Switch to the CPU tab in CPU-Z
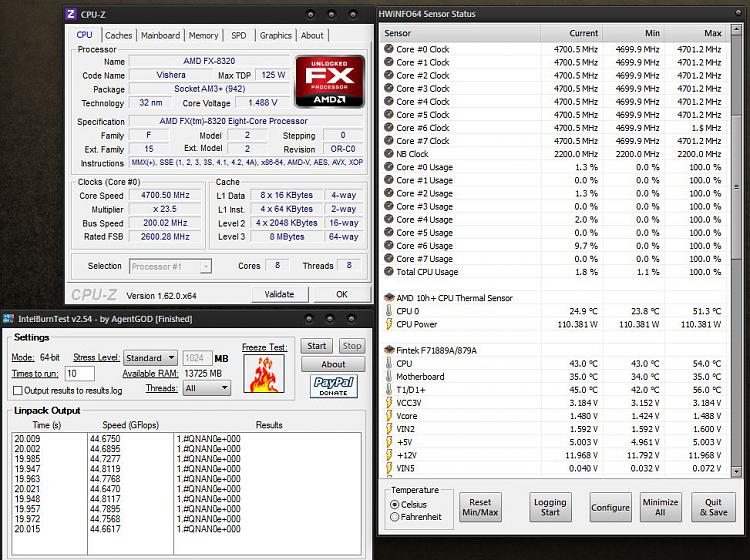Viewport: 750px width, 560px height. click(x=84, y=35)
